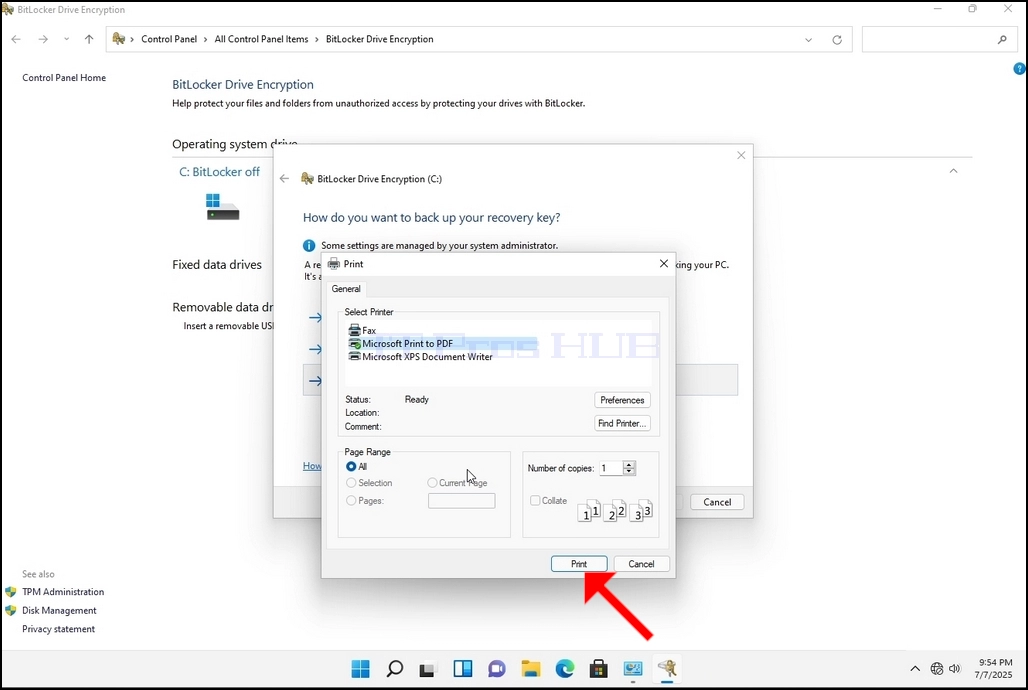This screenshot has width=1028, height=690.
Task: Click the C: drive icon
Action: point(222,207)
